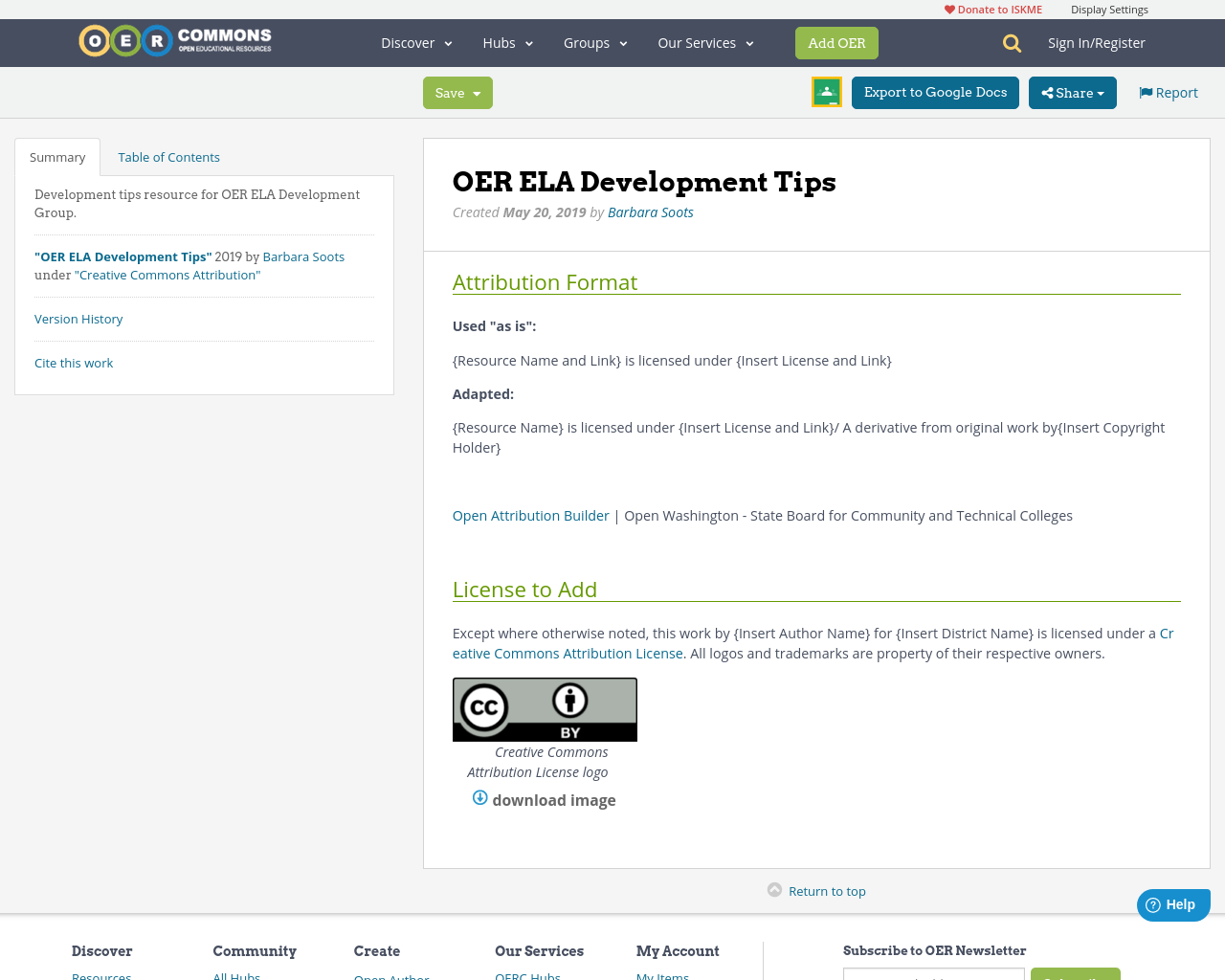
Task: Click Sign In/Register
Action: 1097,43
